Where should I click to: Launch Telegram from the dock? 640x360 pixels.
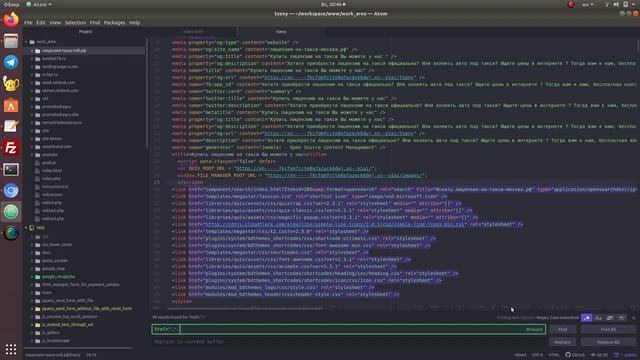(x=11, y=62)
